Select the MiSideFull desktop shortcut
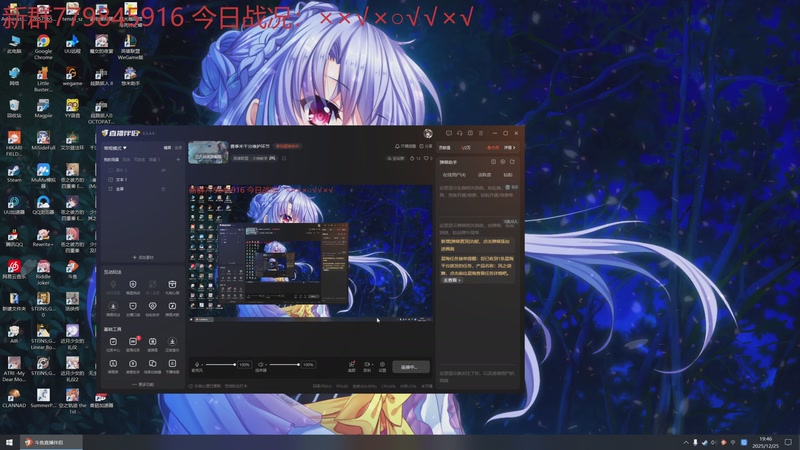800x450 pixels. click(43, 141)
